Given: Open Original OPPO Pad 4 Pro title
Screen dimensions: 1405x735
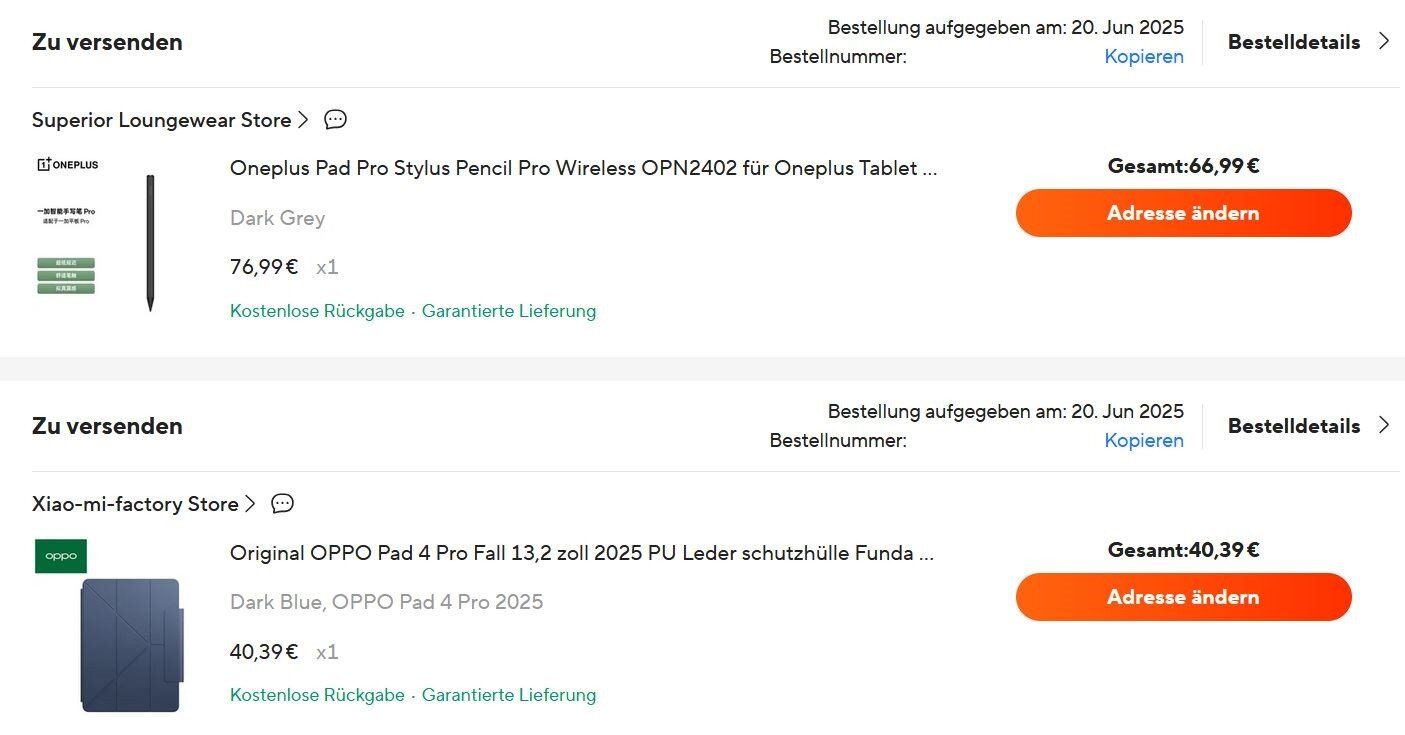Looking at the screenshot, I should pos(581,553).
